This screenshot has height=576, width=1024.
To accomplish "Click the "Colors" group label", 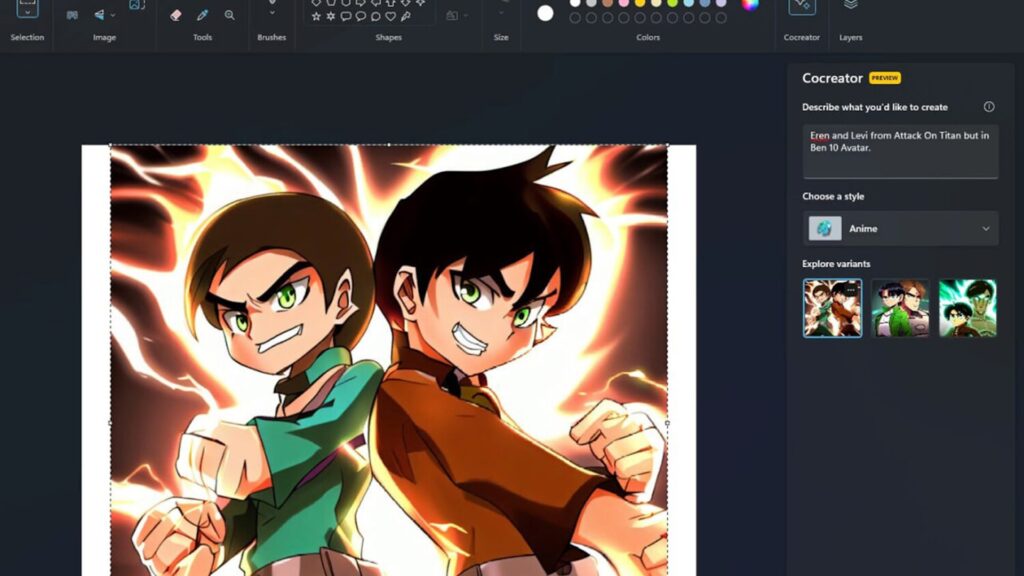I will tap(648, 37).
